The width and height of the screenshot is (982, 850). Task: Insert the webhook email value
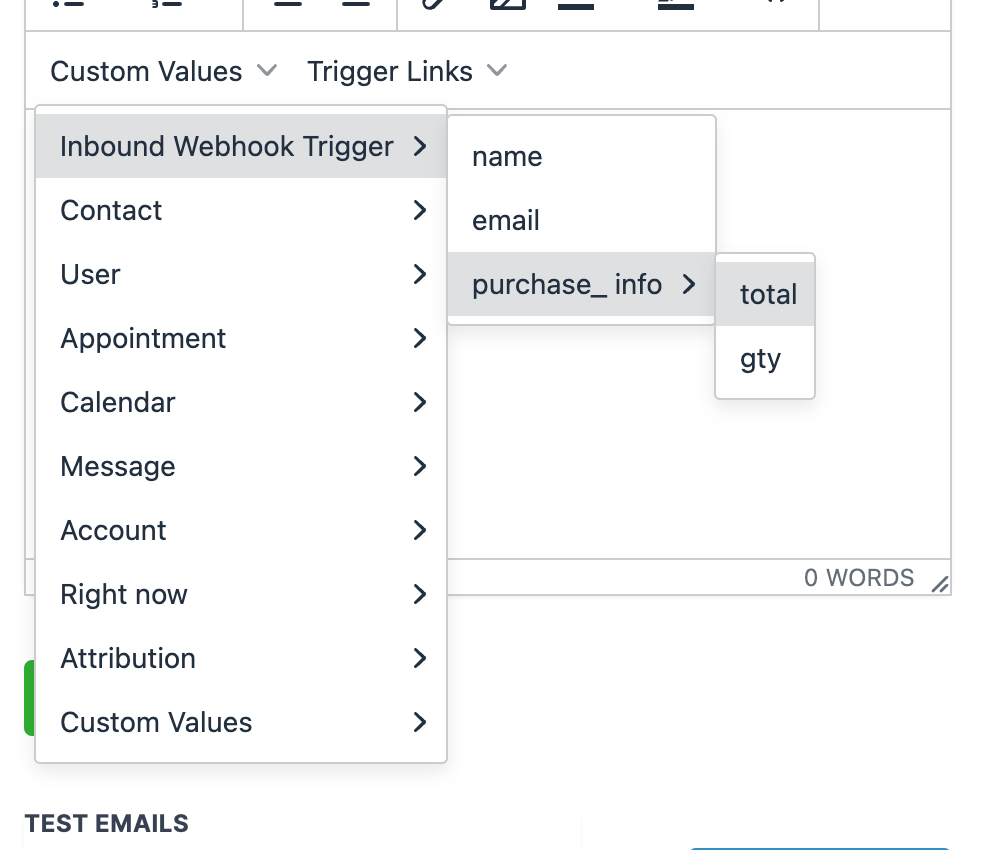pos(506,220)
